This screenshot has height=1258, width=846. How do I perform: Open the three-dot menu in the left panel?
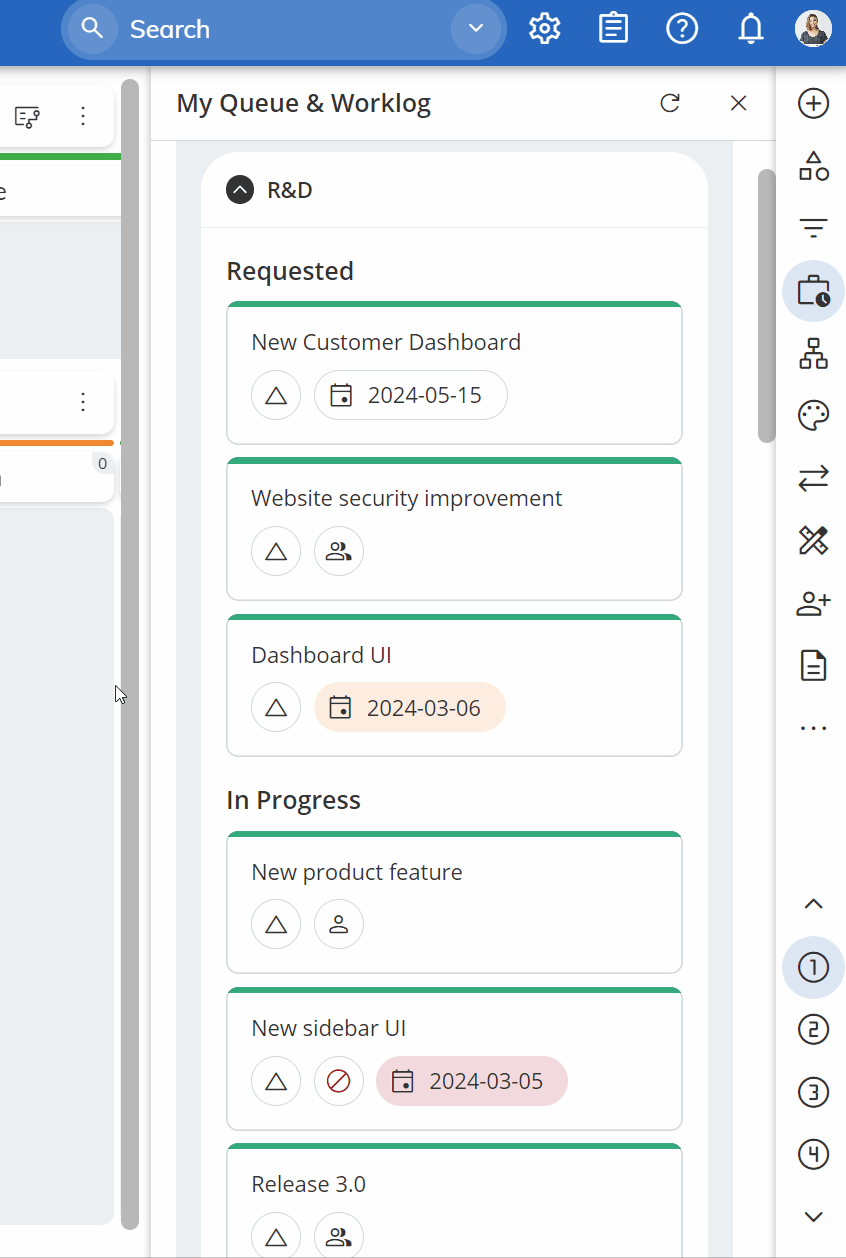(83, 116)
